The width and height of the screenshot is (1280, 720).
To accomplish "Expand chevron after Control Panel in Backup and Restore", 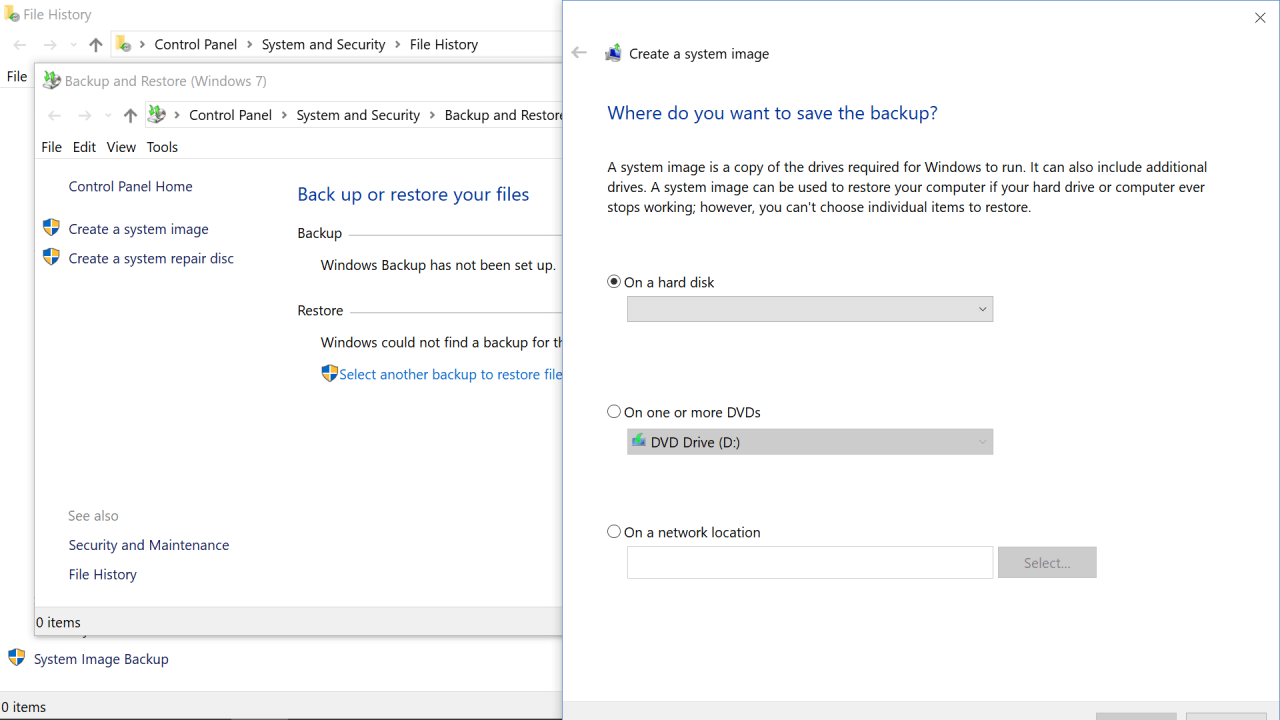I will pos(285,115).
